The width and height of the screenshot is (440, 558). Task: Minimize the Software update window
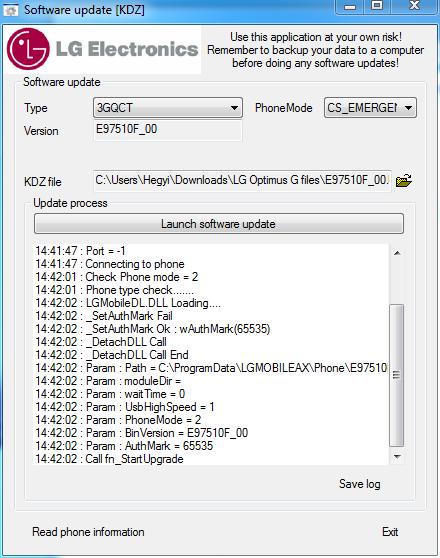[350, 6]
